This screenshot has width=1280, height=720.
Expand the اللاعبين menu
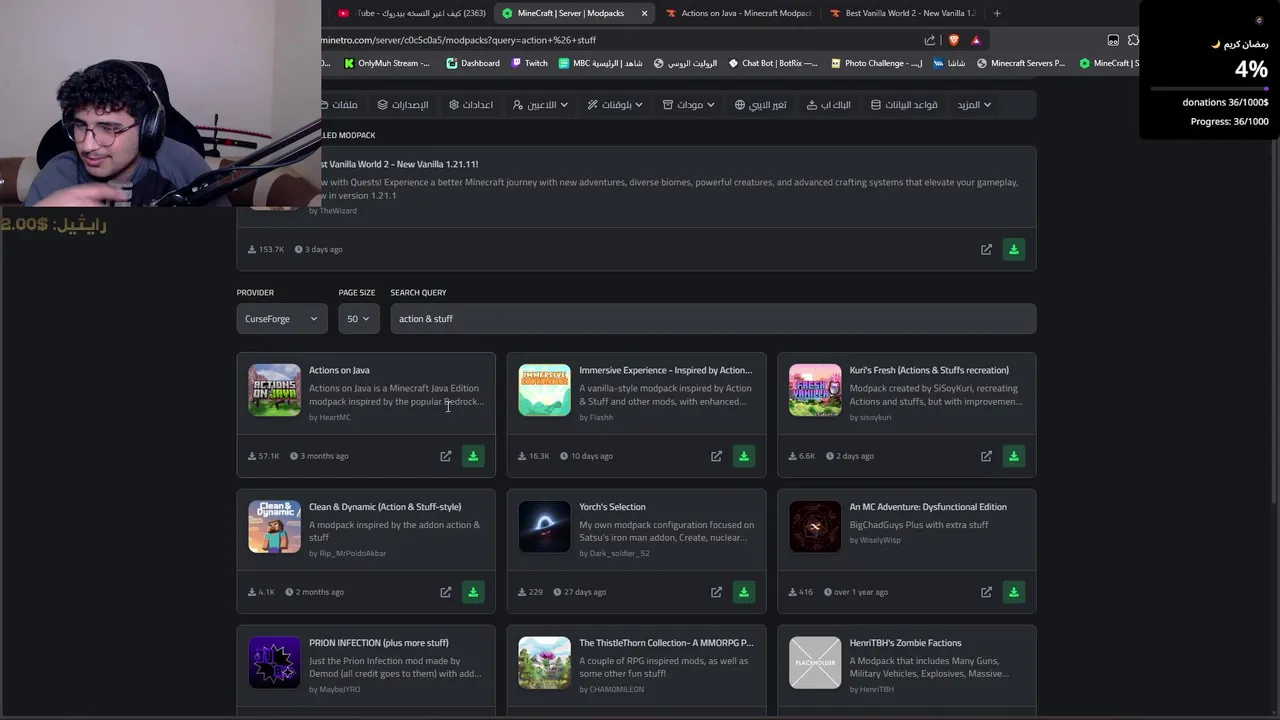[540, 105]
